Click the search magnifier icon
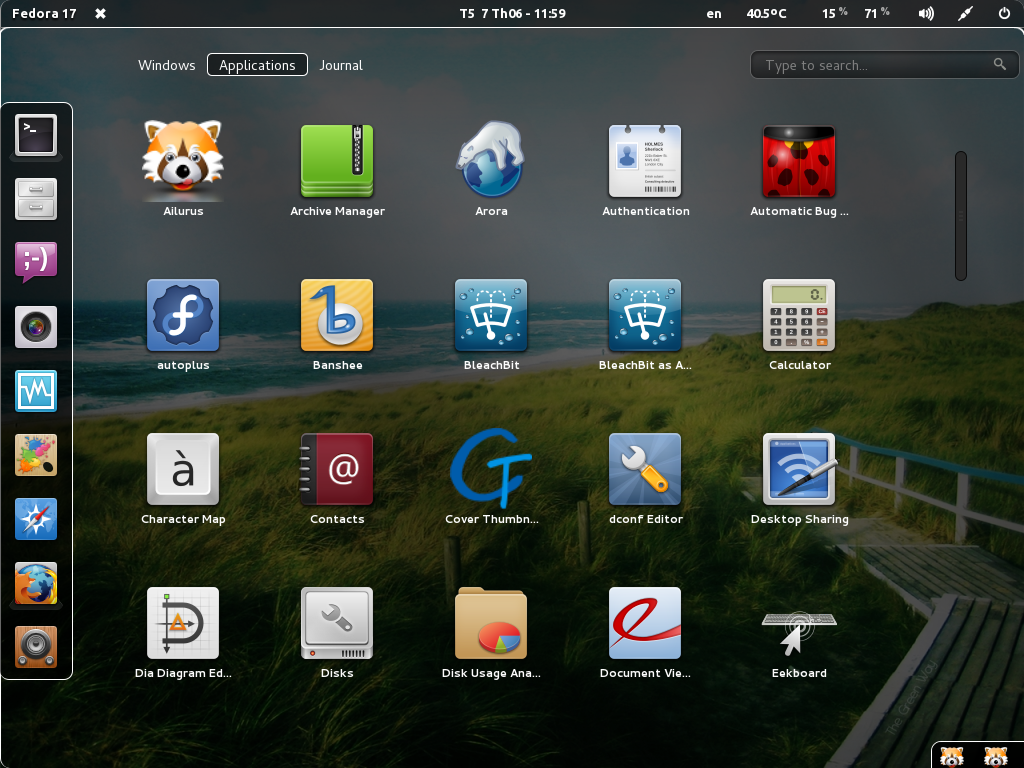This screenshot has width=1024, height=768. pyautogui.click(x=999, y=64)
